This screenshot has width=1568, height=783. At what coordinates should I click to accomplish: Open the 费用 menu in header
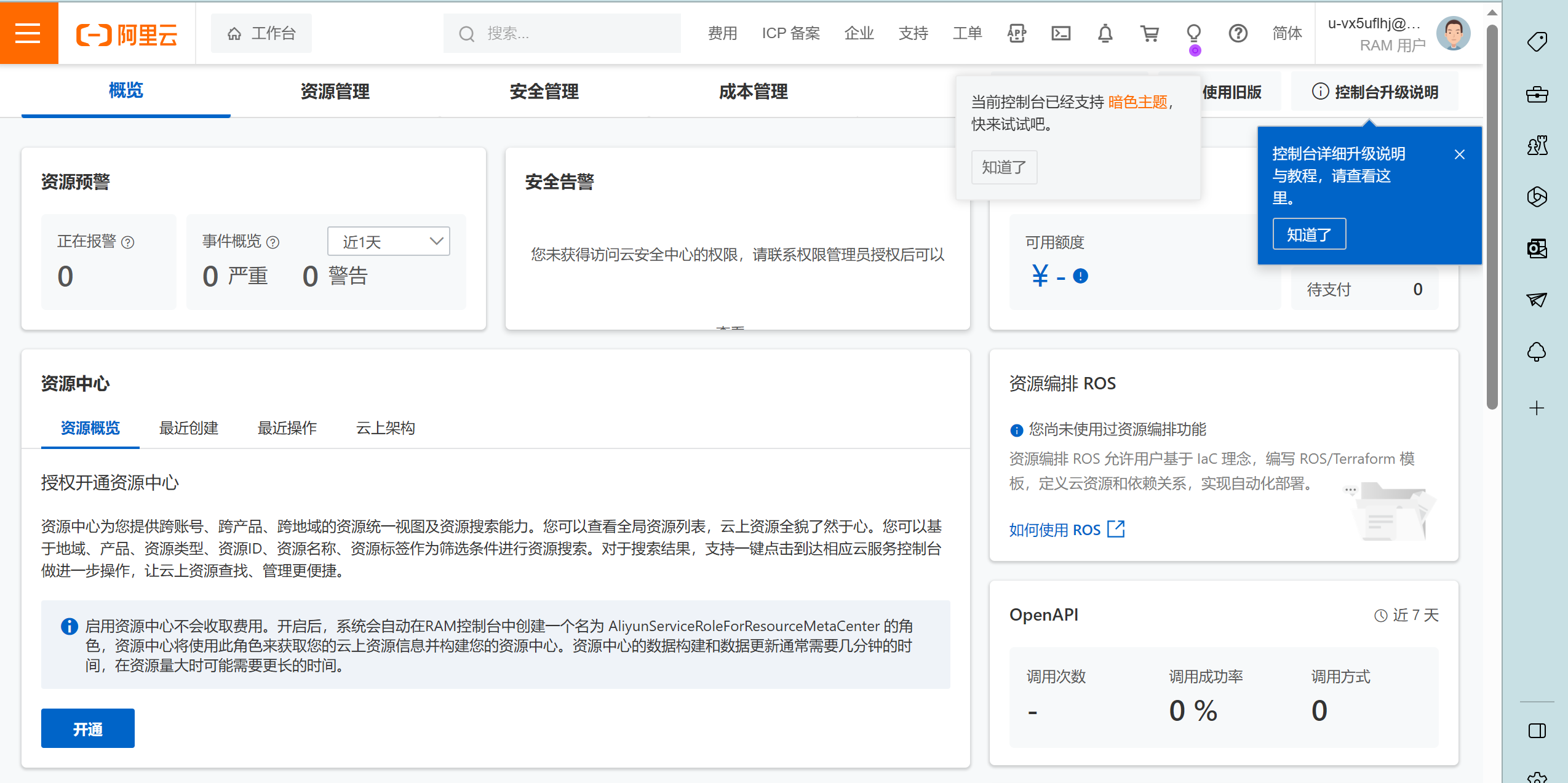pyautogui.click(x=722, y=33)
